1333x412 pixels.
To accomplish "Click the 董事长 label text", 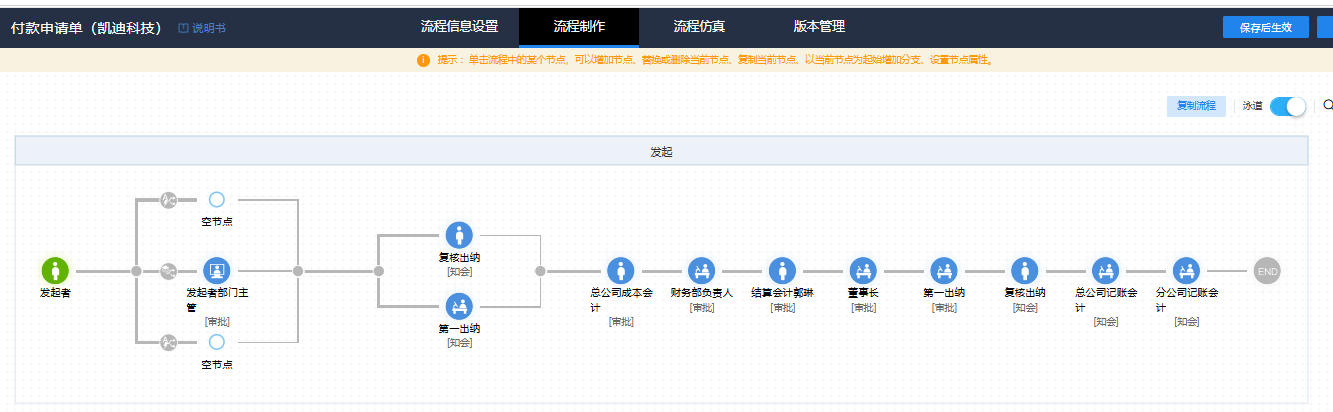I will [x=863, y=293].
